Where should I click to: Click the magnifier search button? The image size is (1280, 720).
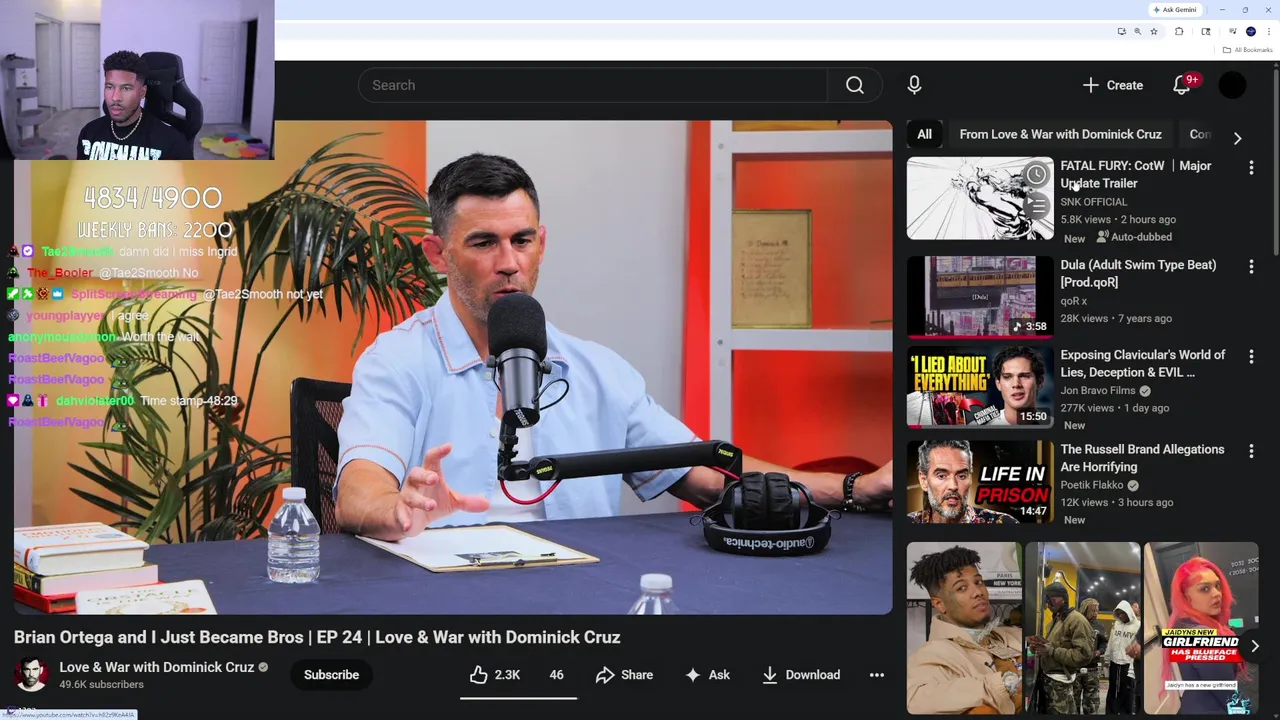[855, 85]
